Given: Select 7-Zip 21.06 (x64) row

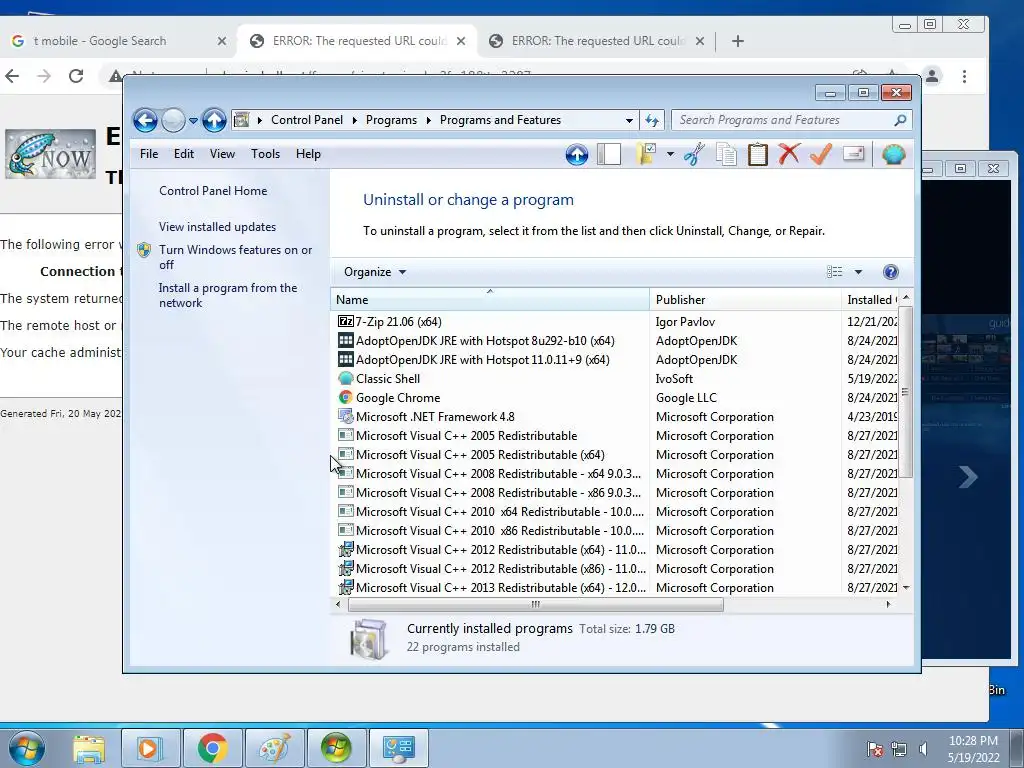Looking at the screenshot, I should (x=614, y=321).
